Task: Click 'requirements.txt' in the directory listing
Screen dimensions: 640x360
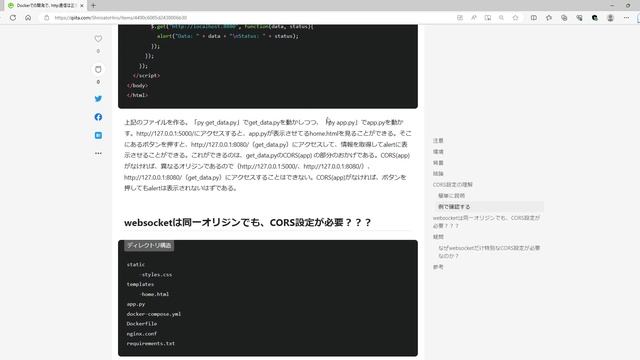Action: pos(151,343)
